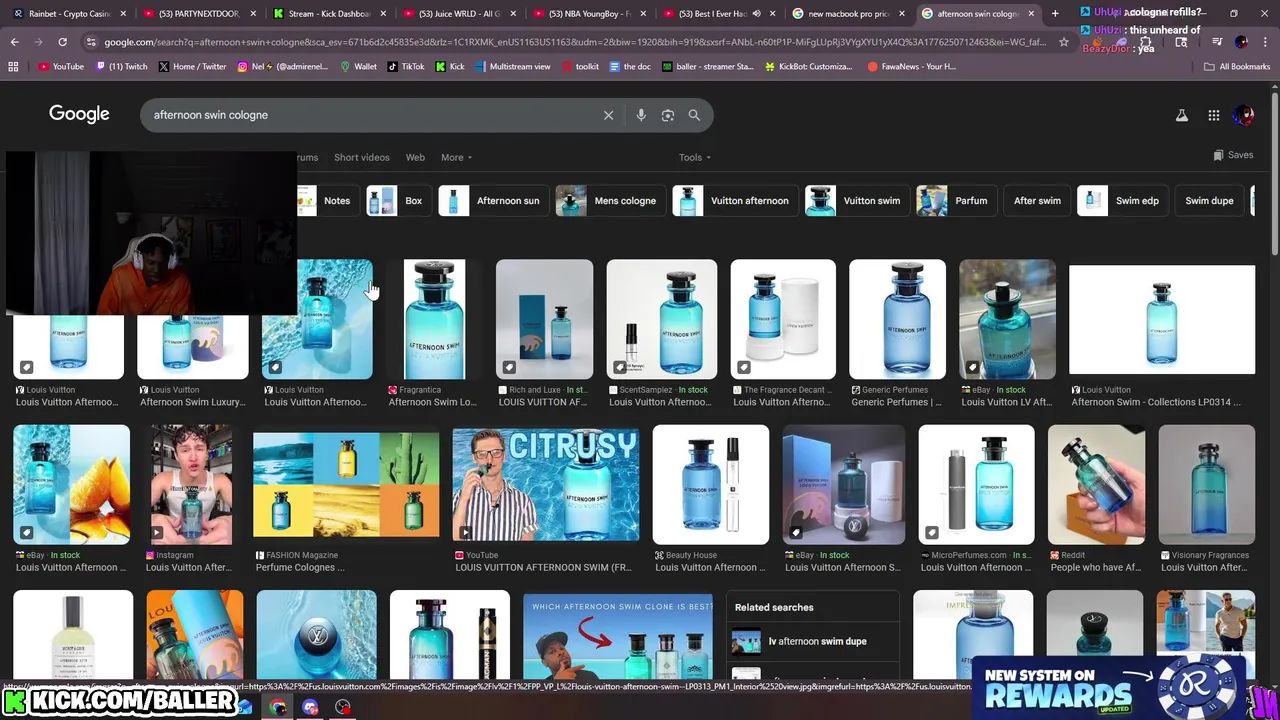Open the FawaNews bookmark
The image size is (1280, 720).
click(911, 66)
